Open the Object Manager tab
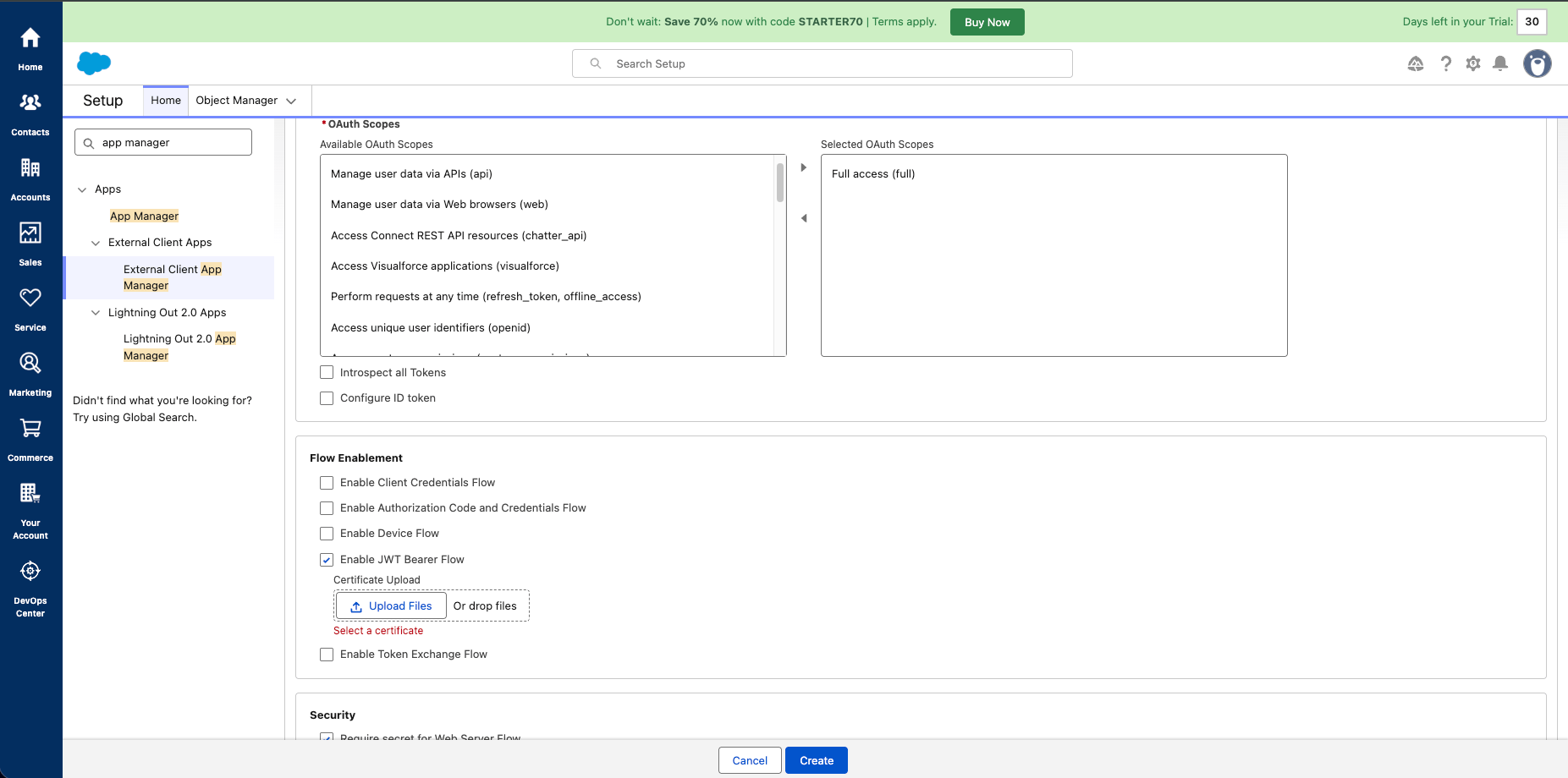The image size is (1568, 778). pos(237,101)
